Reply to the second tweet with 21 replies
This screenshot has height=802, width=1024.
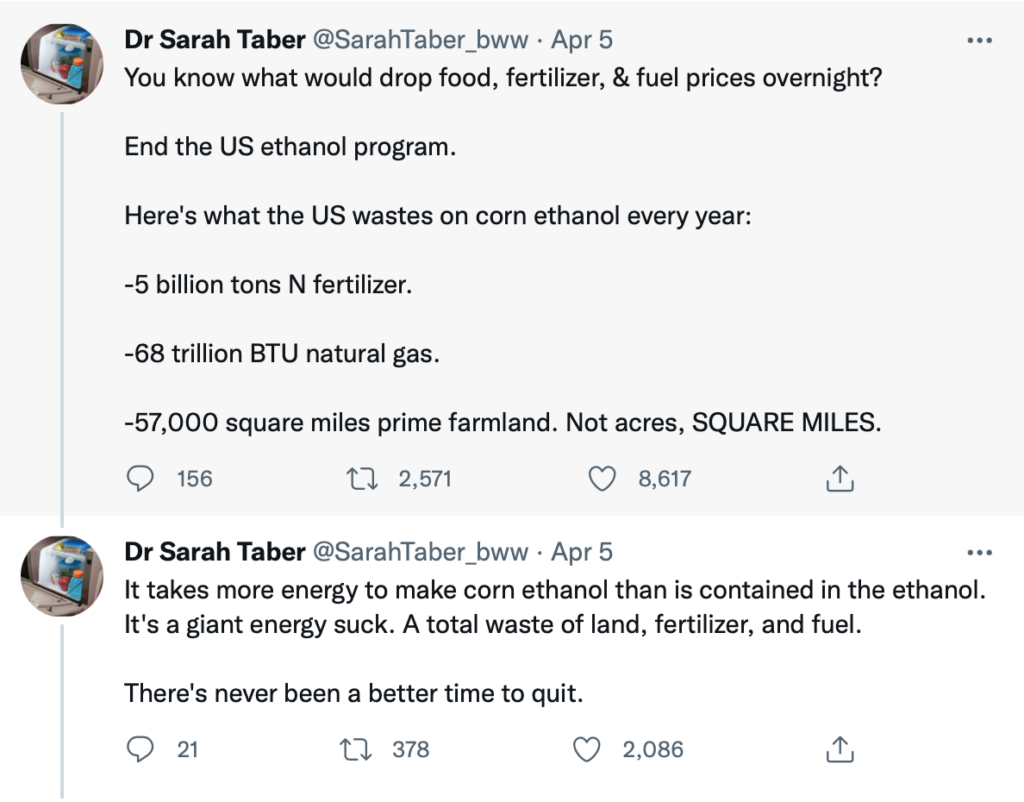pos(141,748)
